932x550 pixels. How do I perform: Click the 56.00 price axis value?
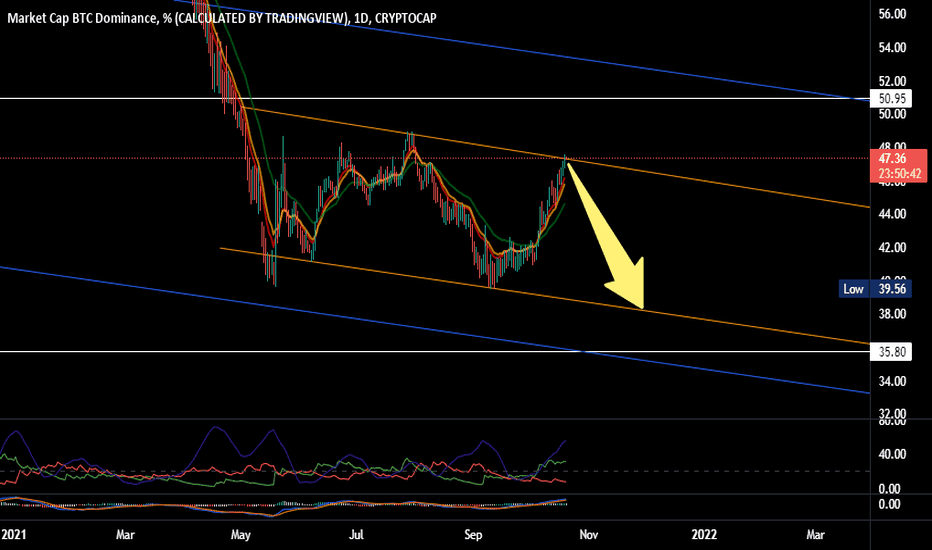tap(892, 14)
